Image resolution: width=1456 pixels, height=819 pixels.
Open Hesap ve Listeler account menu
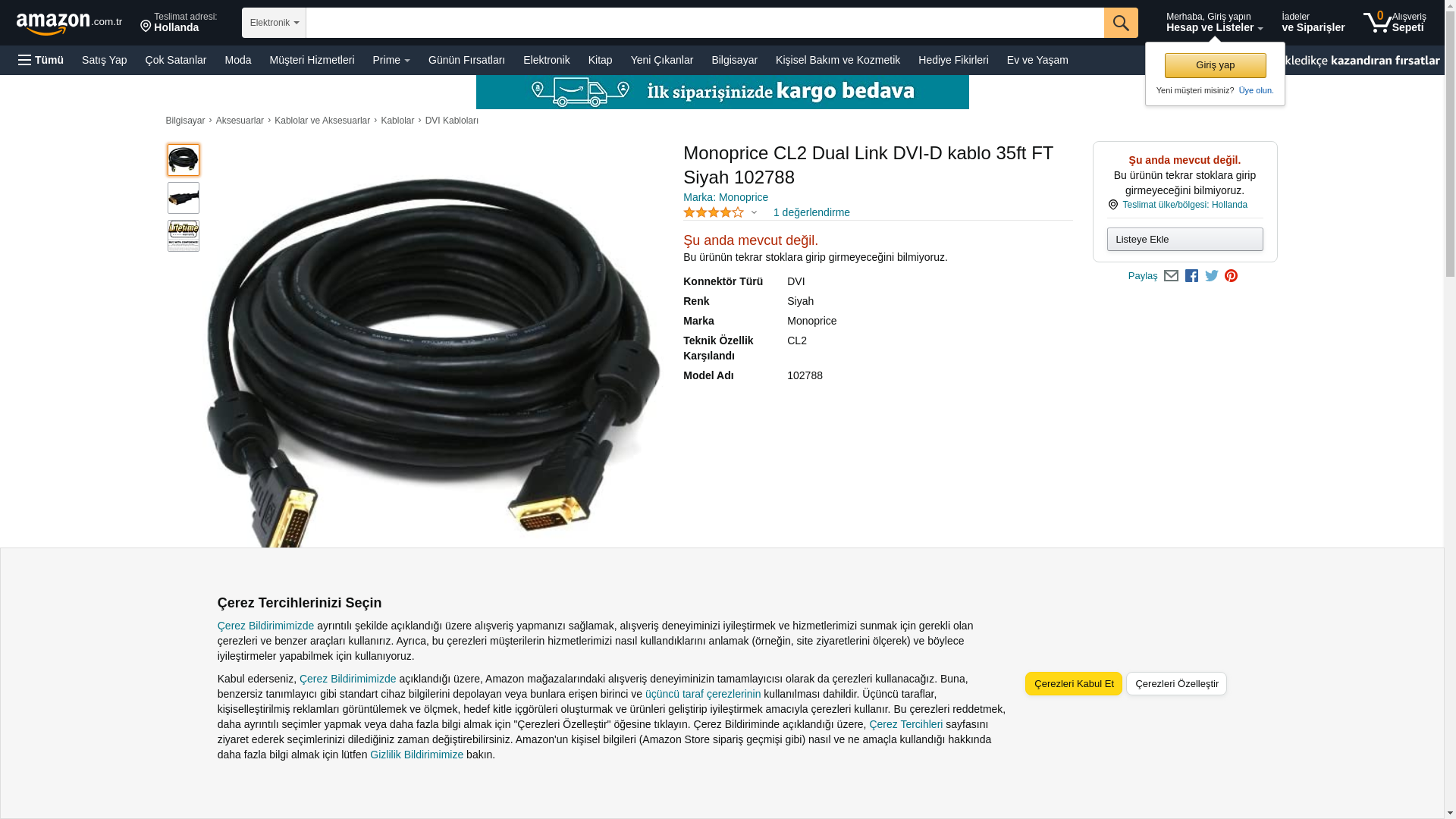pyautogui.click(x=1214, y=23)
